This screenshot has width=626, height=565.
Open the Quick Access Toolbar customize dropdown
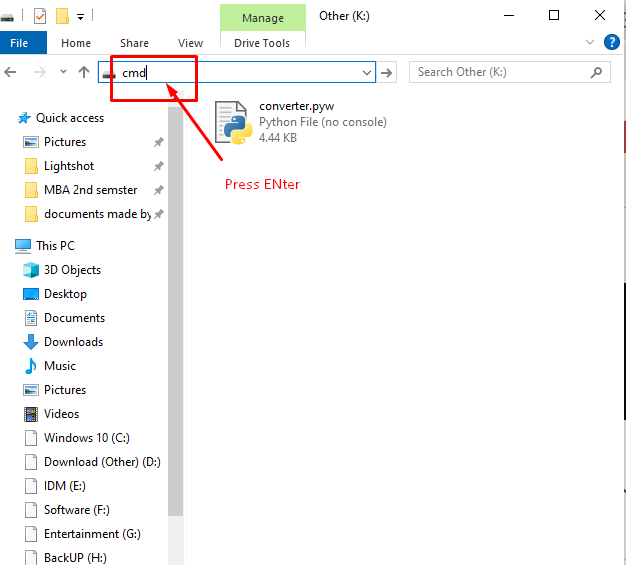coord(80,16)
